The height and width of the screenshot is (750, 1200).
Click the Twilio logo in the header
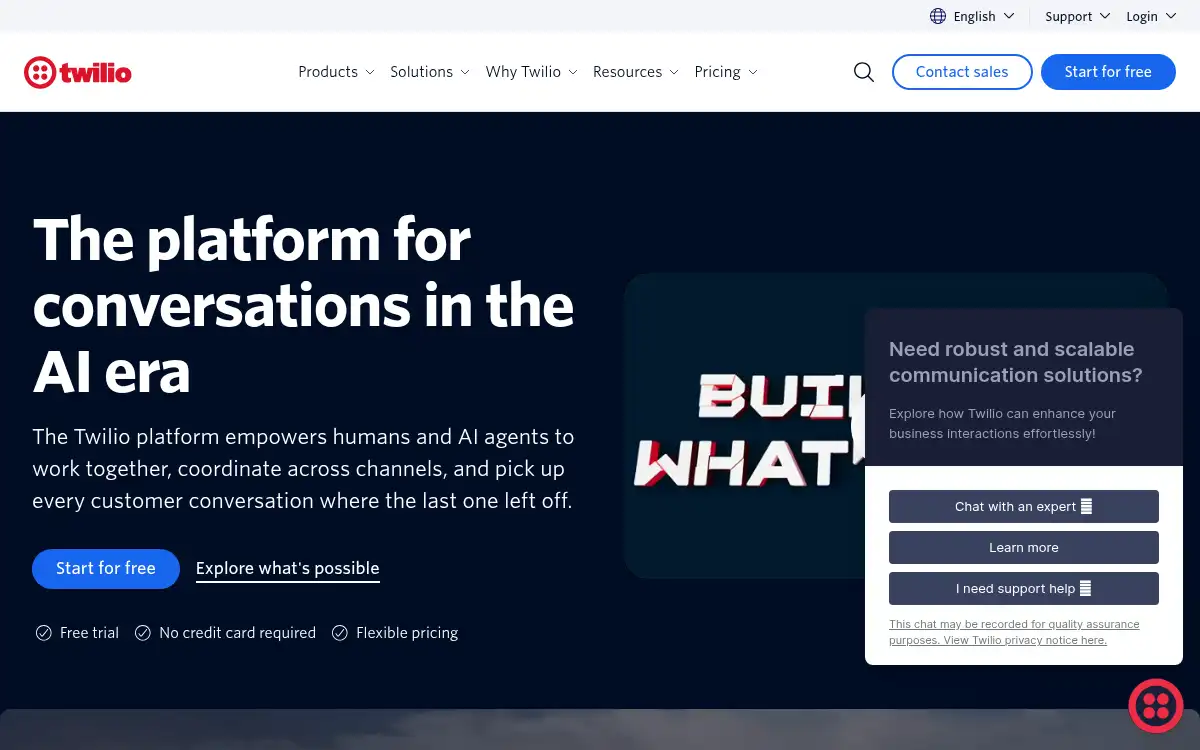coord(78,72)
